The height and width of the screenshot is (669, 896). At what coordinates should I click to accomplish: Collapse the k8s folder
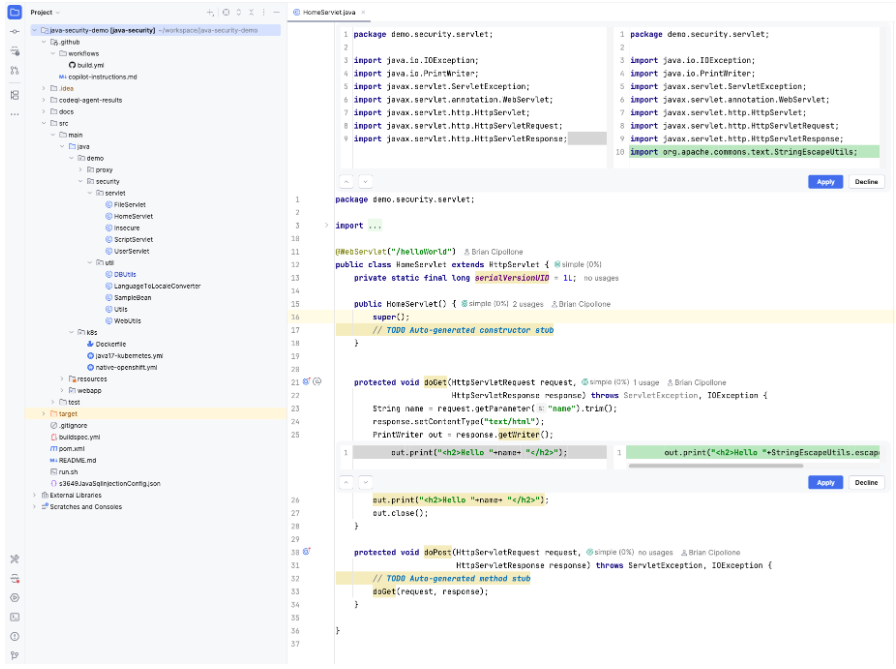click(x=71, y=332)
